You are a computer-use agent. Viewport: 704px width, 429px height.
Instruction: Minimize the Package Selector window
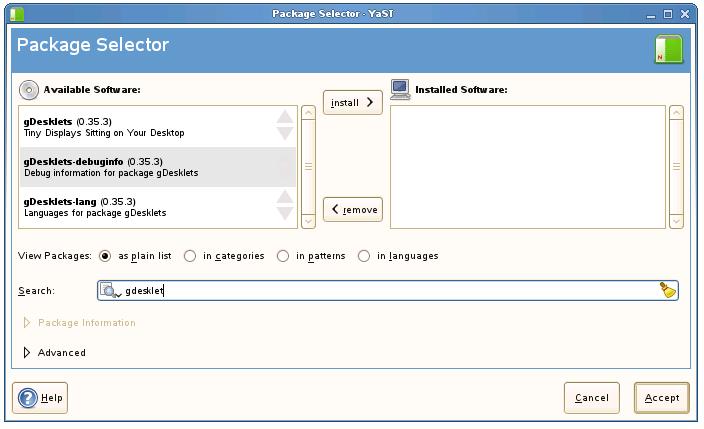651,14
